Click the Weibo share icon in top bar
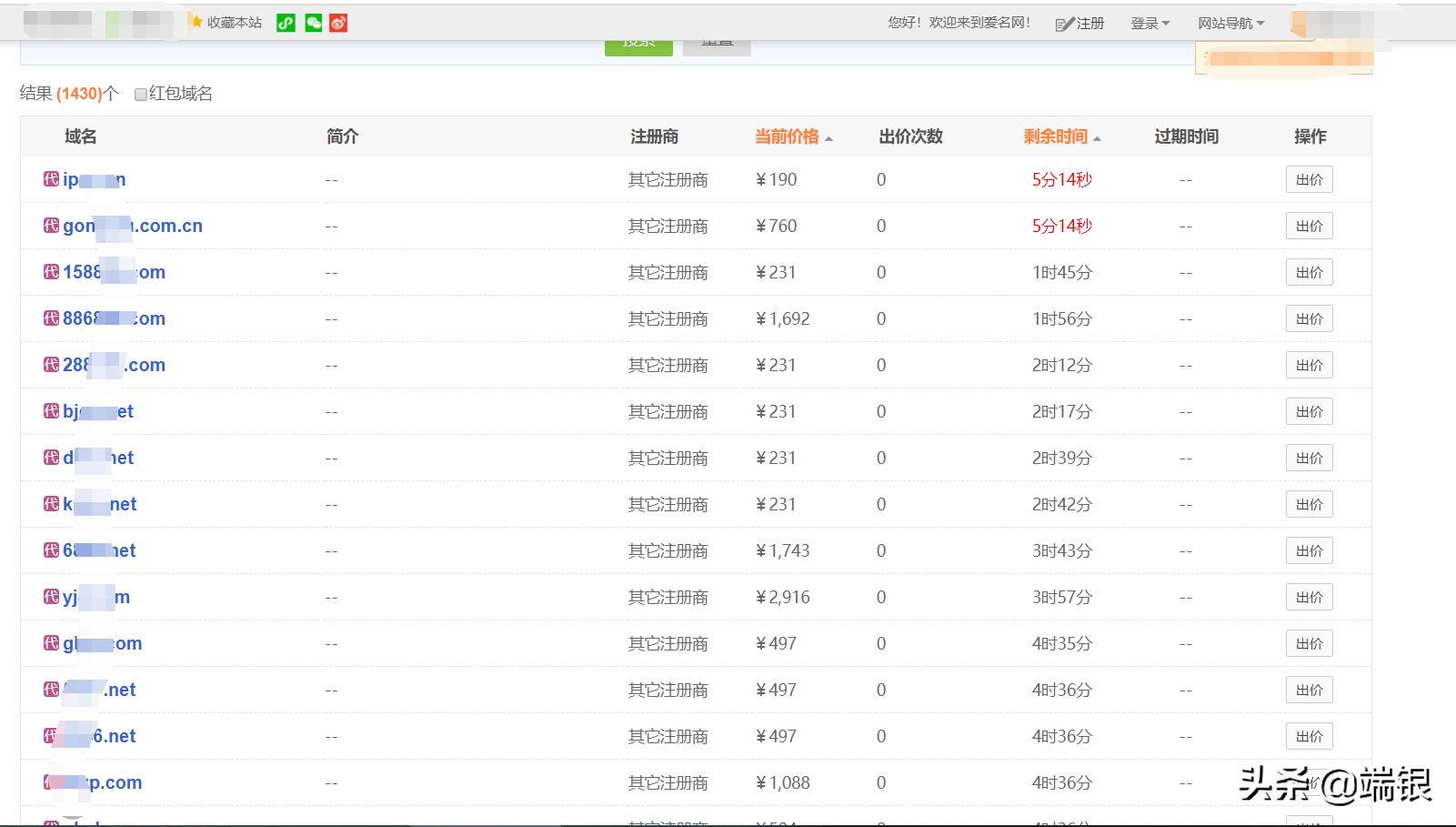The width and height of the screenshot is (1456, 827). pyautogui.click(x=337, y=22)
